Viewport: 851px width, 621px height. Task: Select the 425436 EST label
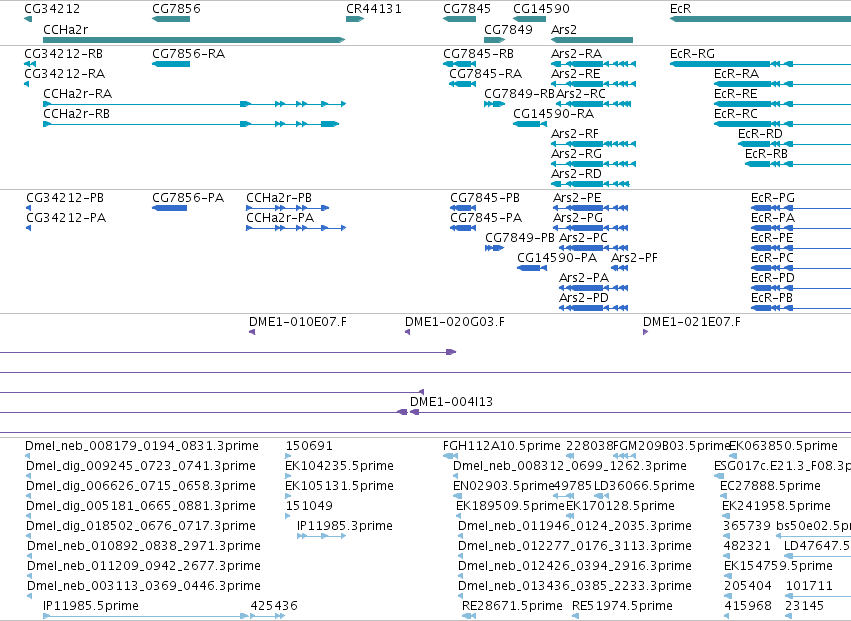click(274, 606)
